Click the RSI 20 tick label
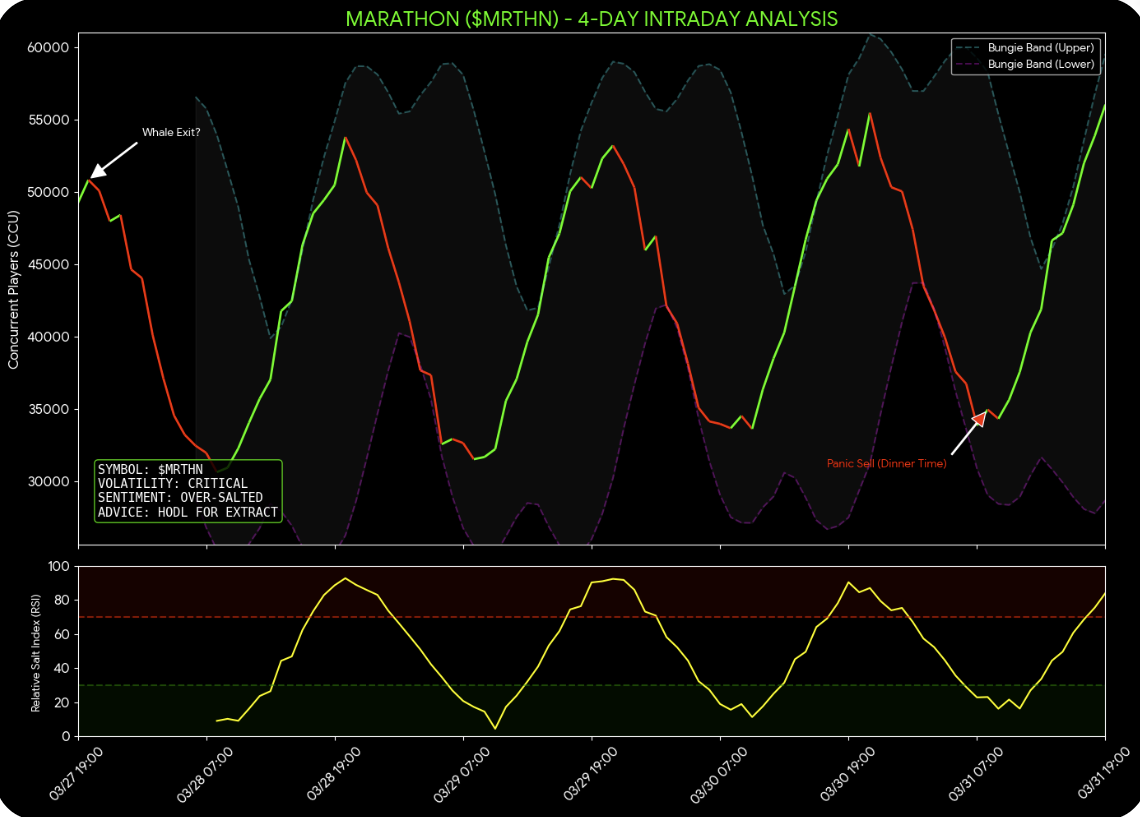Image resolution: width=1140 pixels, height=817 pixels. coord(63,703)
